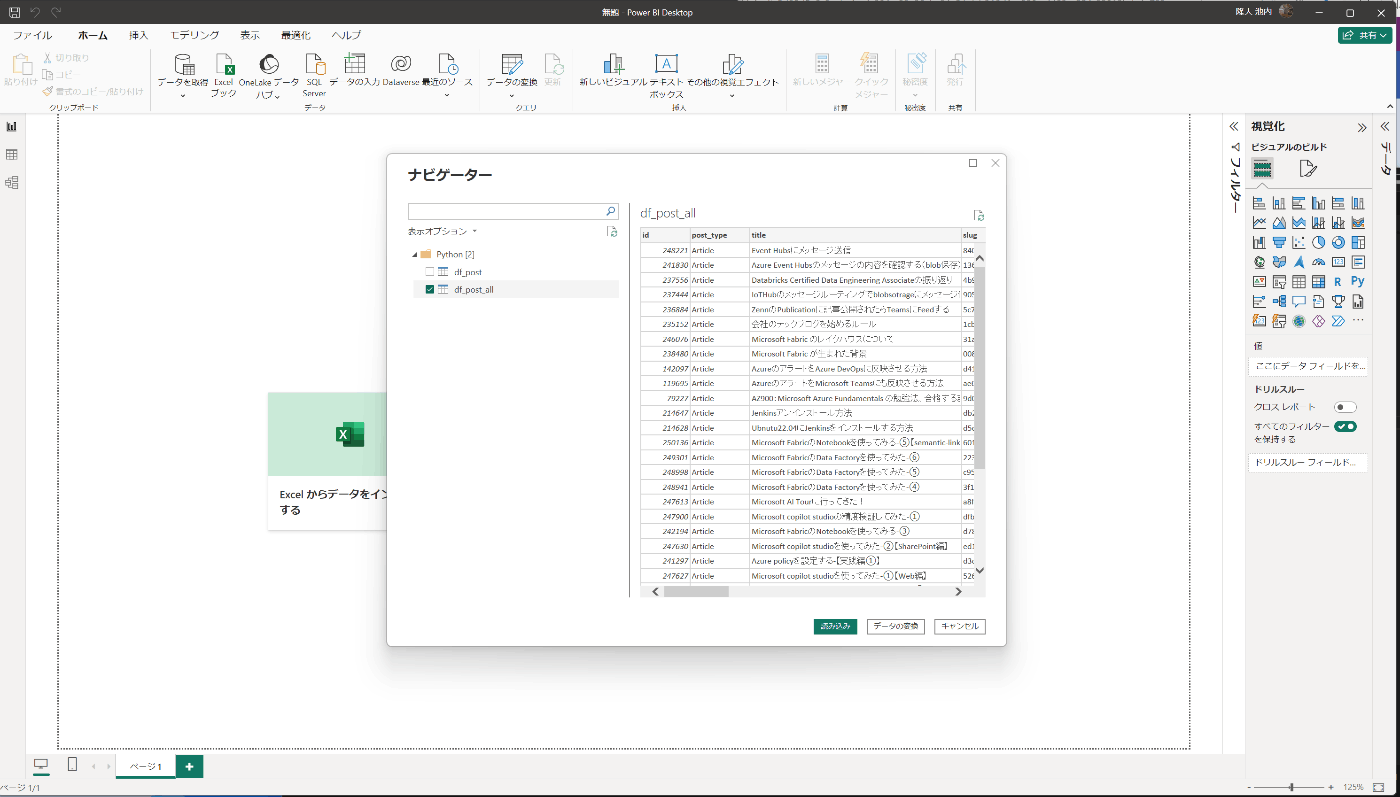Select the stacked bar chart visual icon
Viewport: 1400px width, 797px height.
(1259, 203)
